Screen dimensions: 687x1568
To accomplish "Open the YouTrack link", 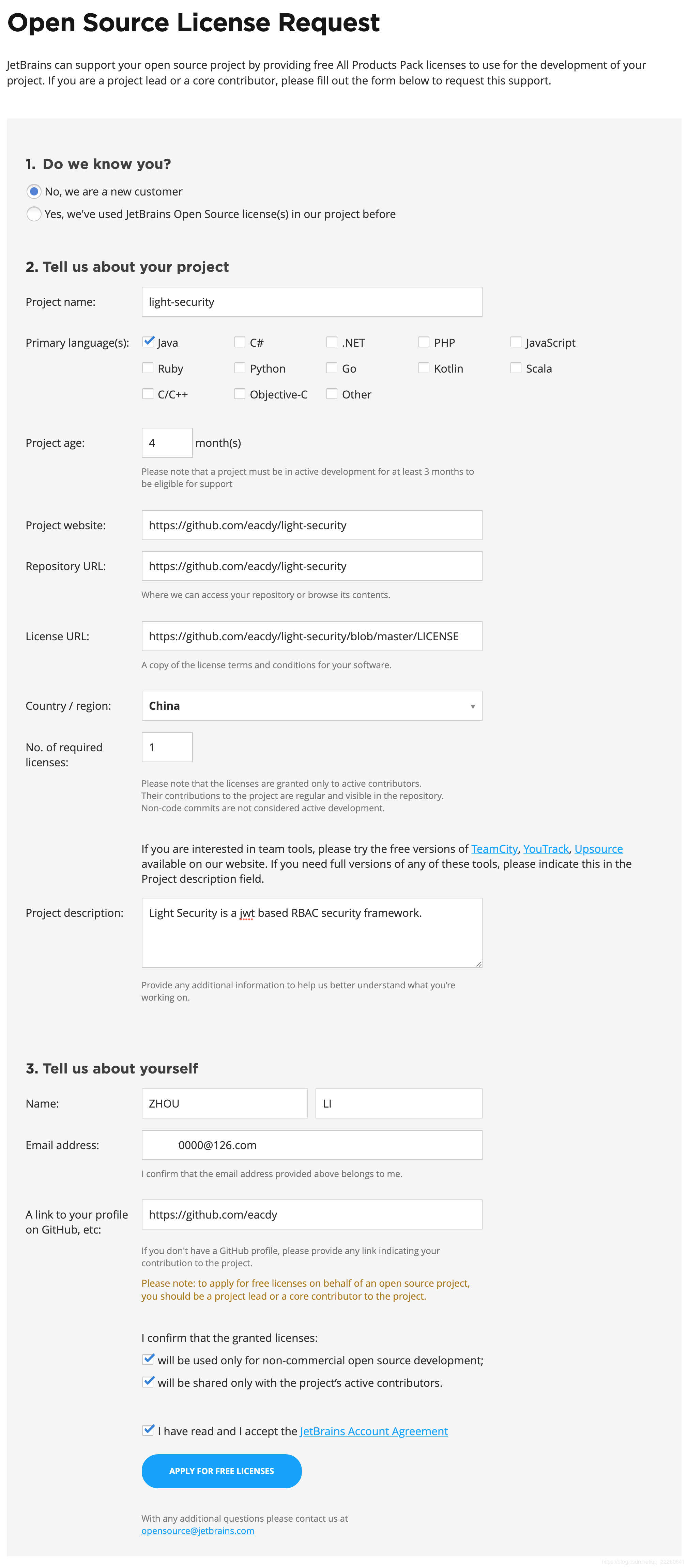I will click(546, 848).
